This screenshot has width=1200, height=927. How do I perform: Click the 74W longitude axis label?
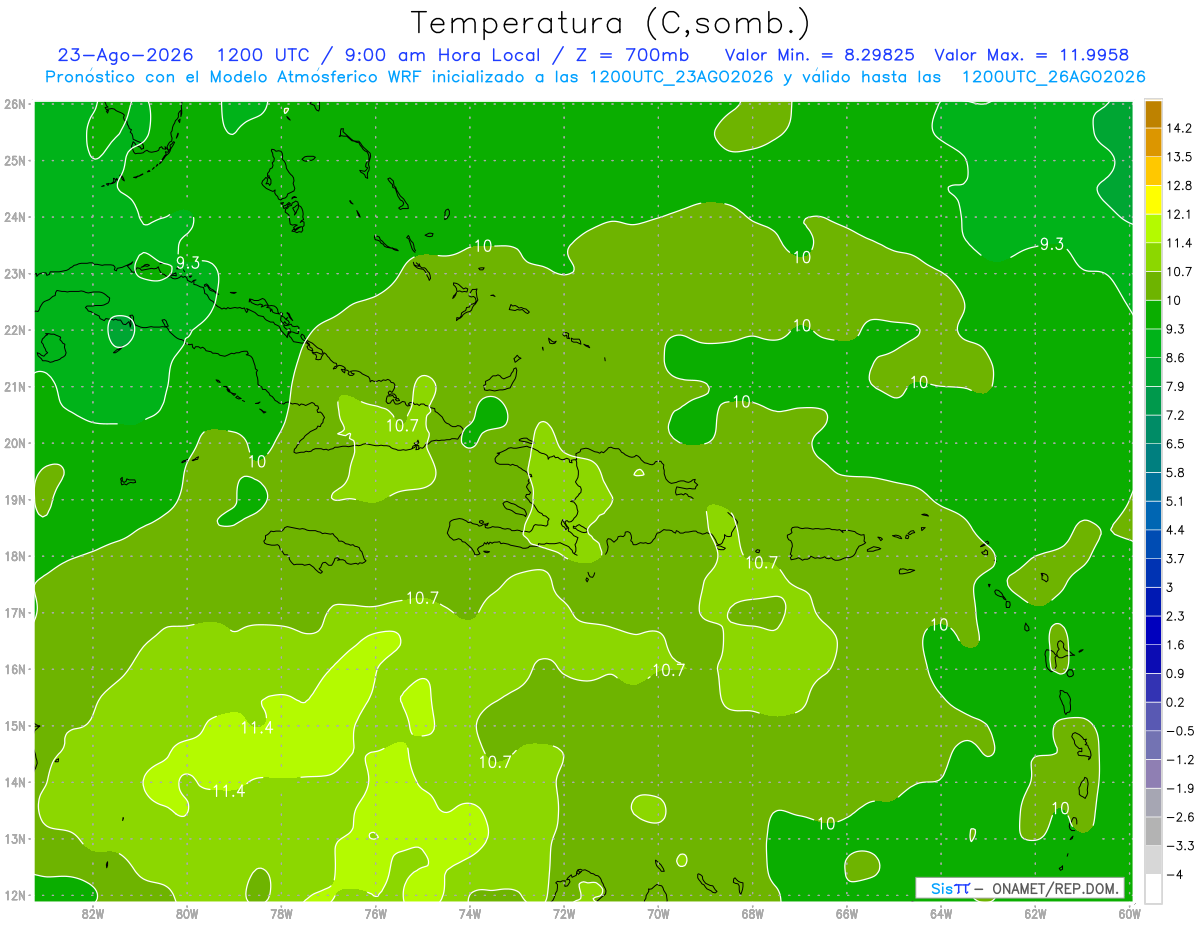469,913
